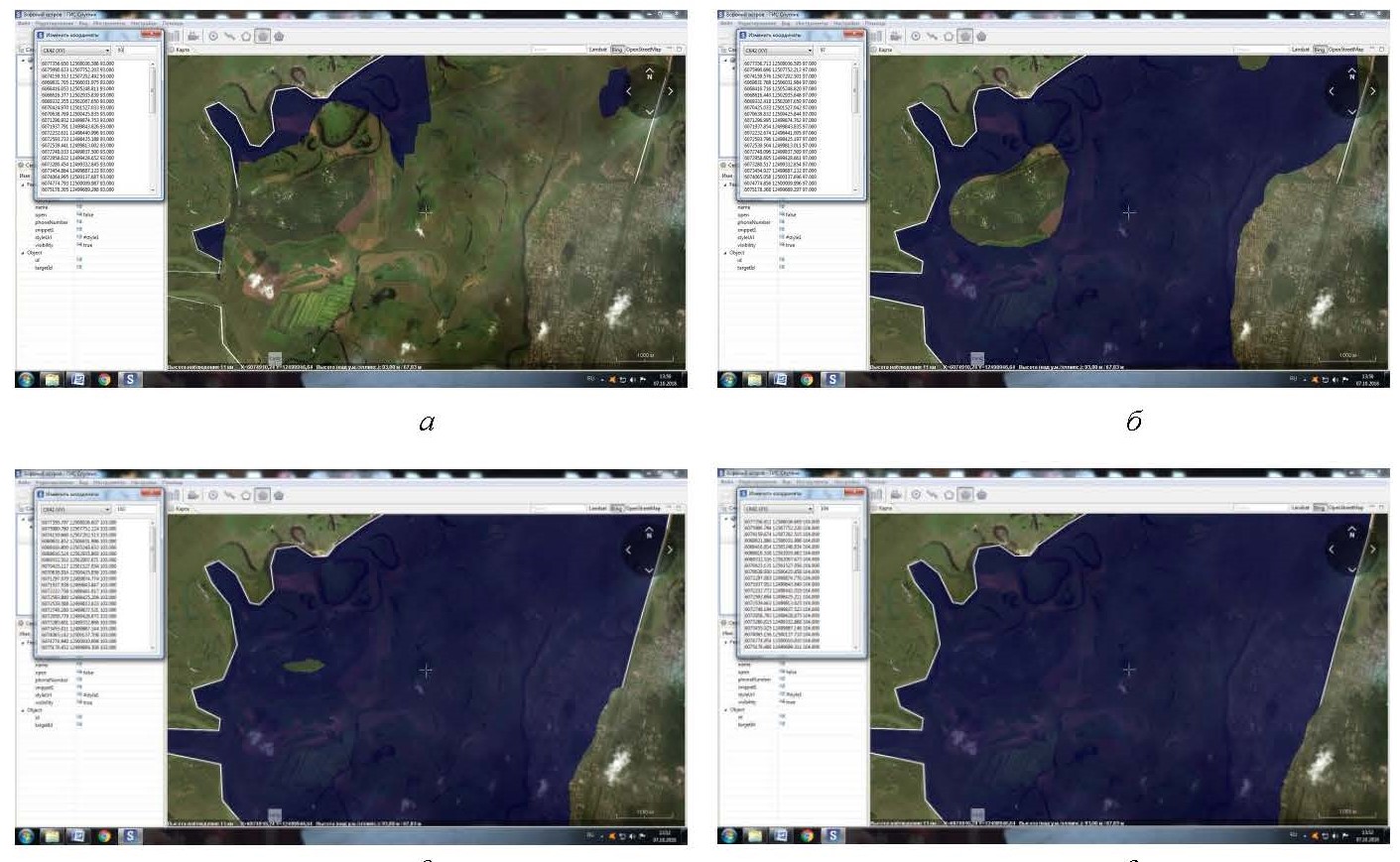The image size is (1400, 862).
Task: Select the pentagon polygon tool in panel а
Action: (x=246, y=36)
